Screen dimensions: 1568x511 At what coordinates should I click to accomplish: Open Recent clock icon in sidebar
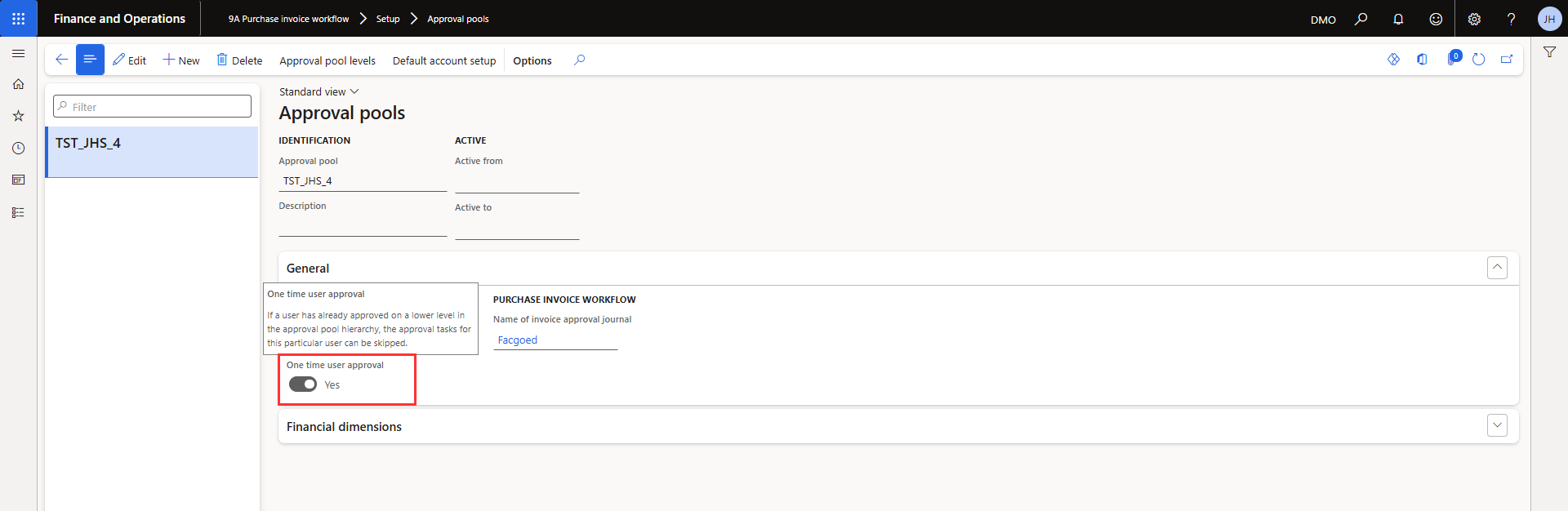18,148
